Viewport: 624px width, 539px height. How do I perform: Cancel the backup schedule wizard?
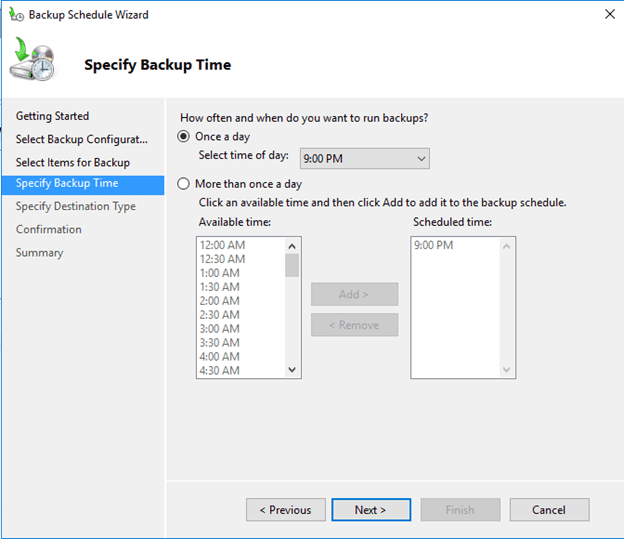550,510
